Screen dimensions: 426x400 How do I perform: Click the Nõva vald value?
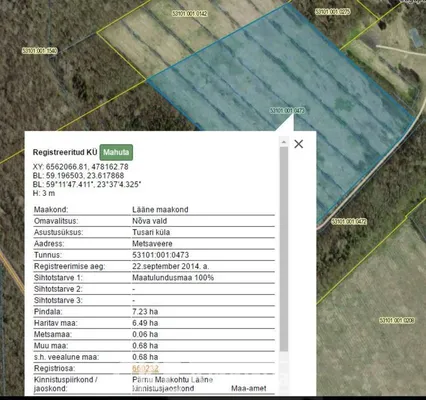[x=150, y=221]
